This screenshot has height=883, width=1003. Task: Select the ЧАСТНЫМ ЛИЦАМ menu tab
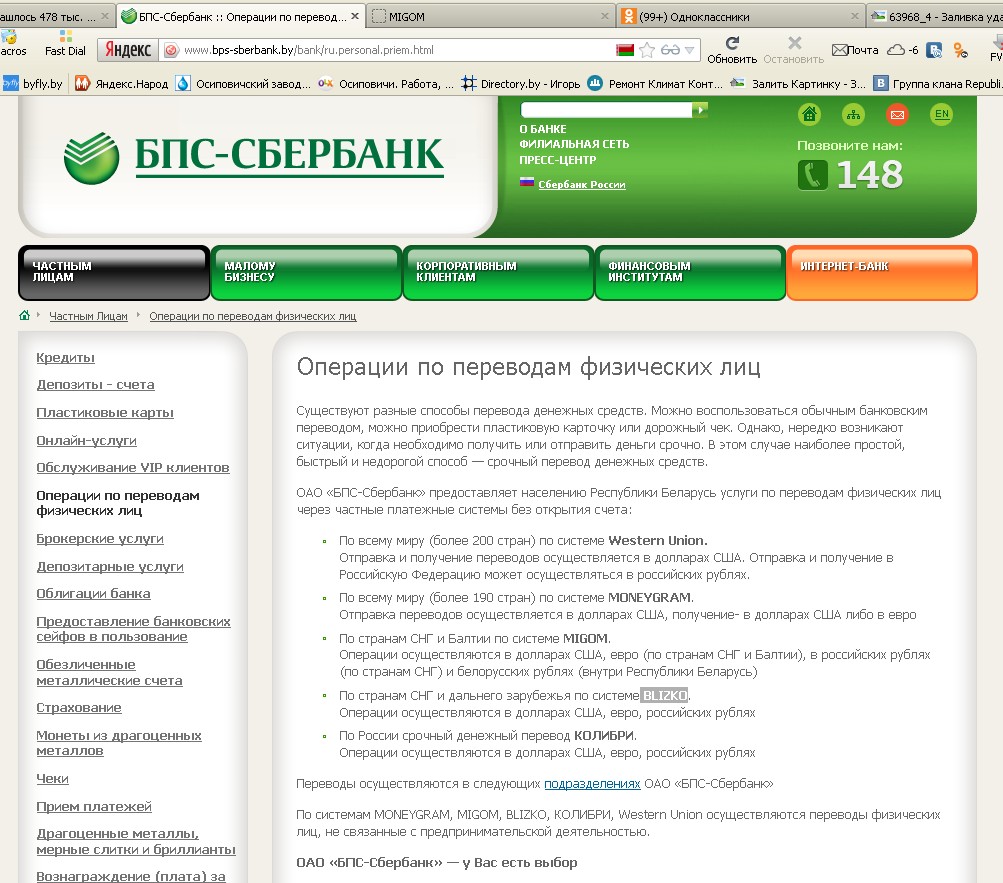point(114,273)
